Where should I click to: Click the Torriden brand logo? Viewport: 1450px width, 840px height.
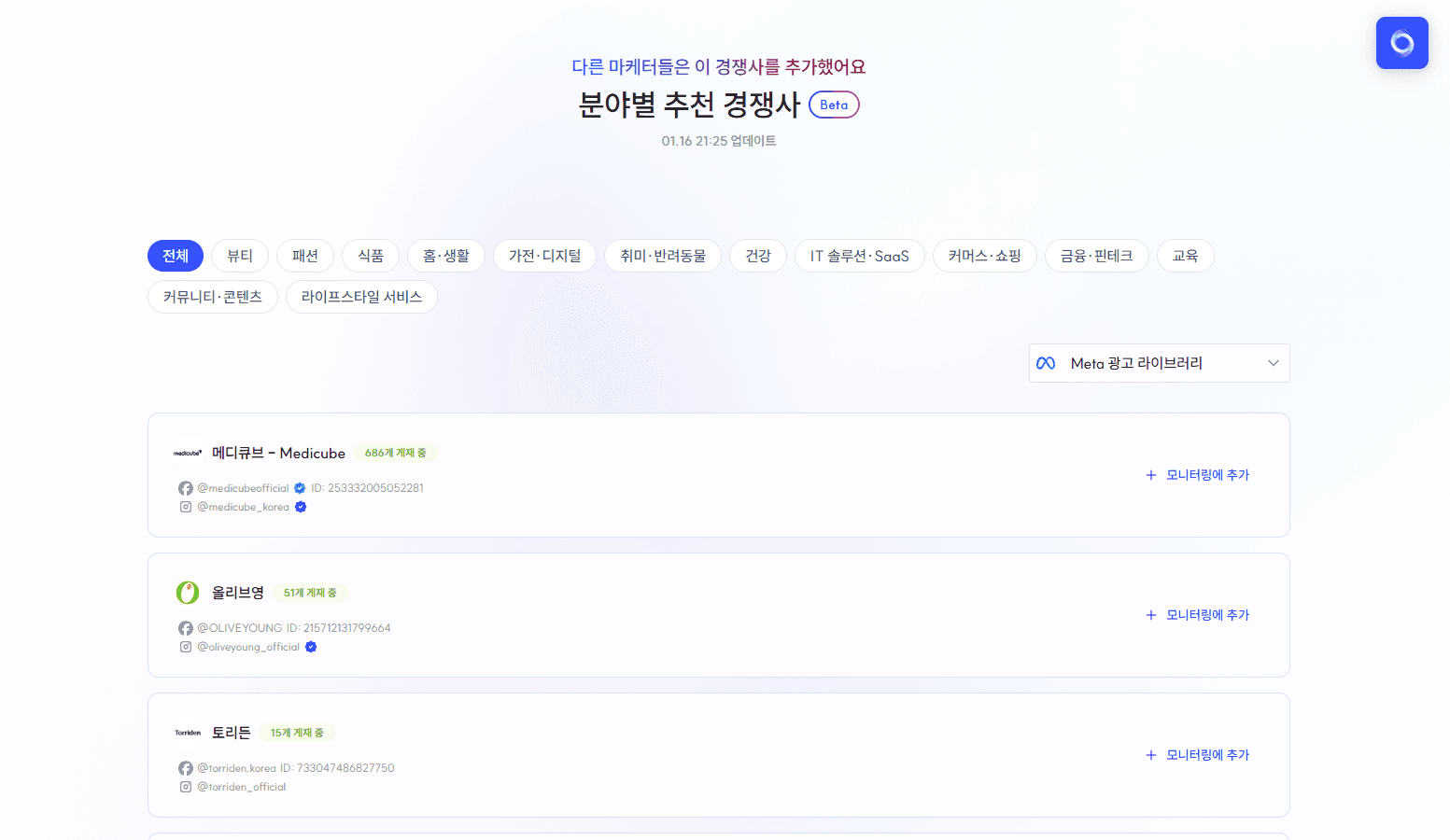pos(188,733)
